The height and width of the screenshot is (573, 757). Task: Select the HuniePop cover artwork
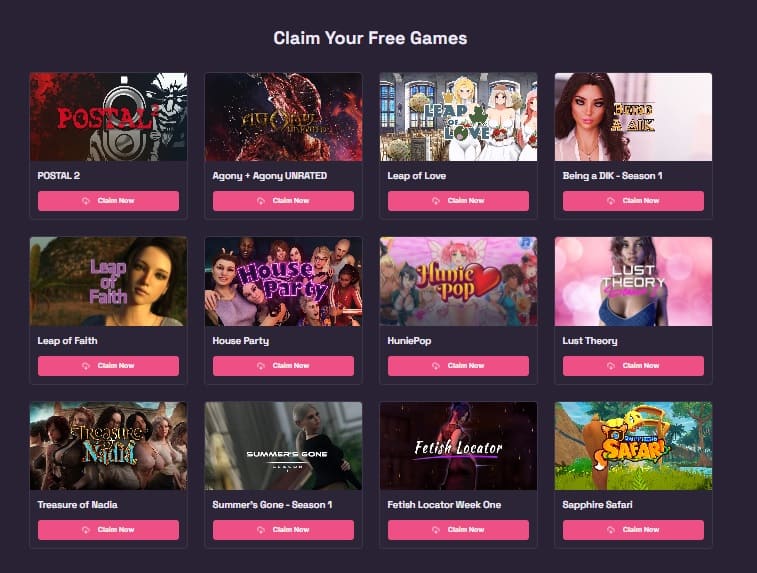[x=458, y=281]
